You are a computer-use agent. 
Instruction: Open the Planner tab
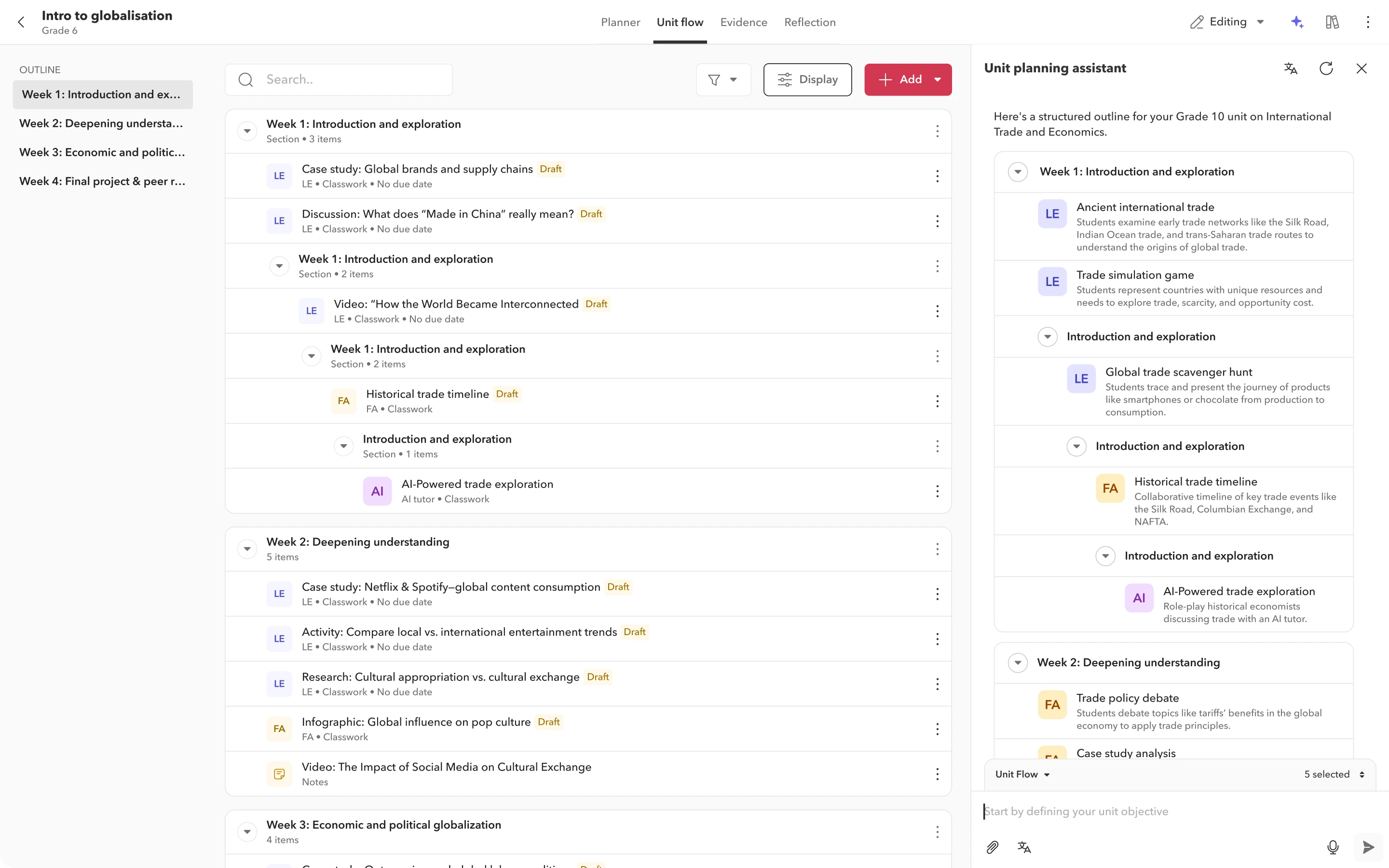[x=620, y=22]
